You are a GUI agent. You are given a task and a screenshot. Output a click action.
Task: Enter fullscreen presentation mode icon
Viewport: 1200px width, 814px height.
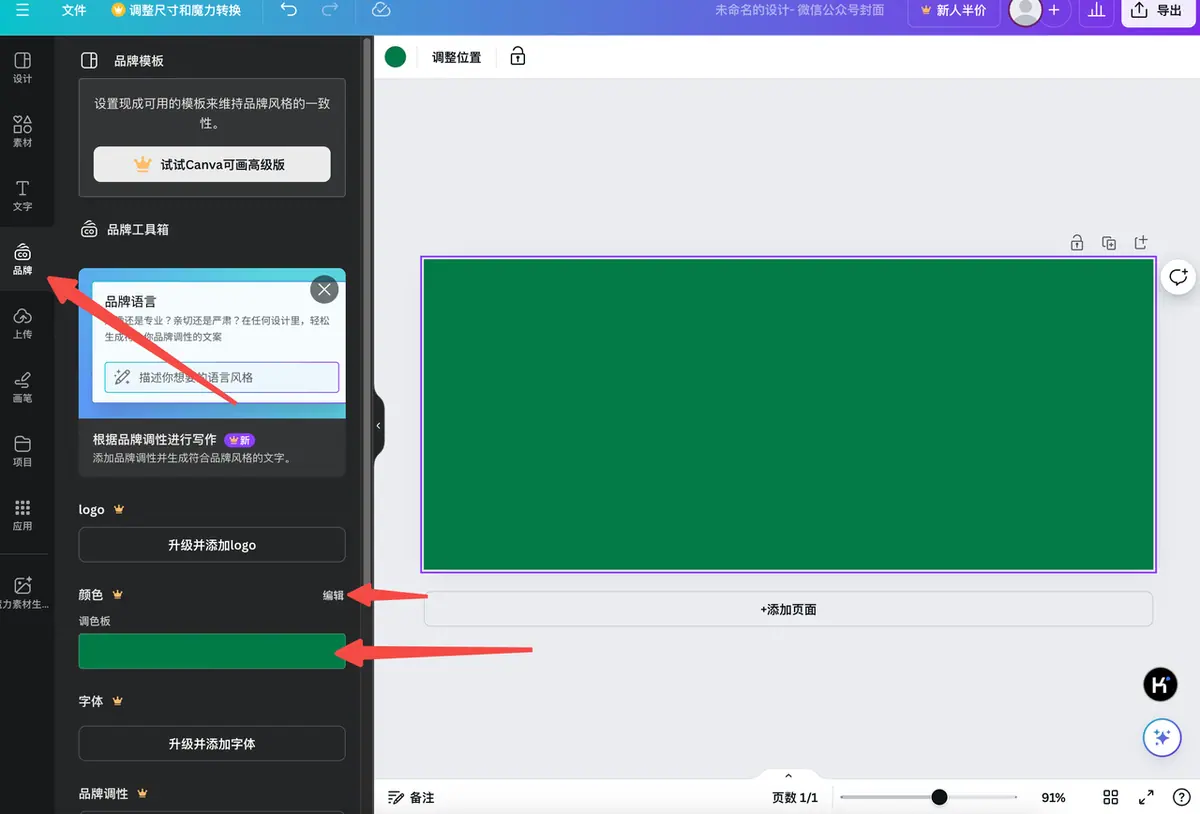click(1146, 797)
